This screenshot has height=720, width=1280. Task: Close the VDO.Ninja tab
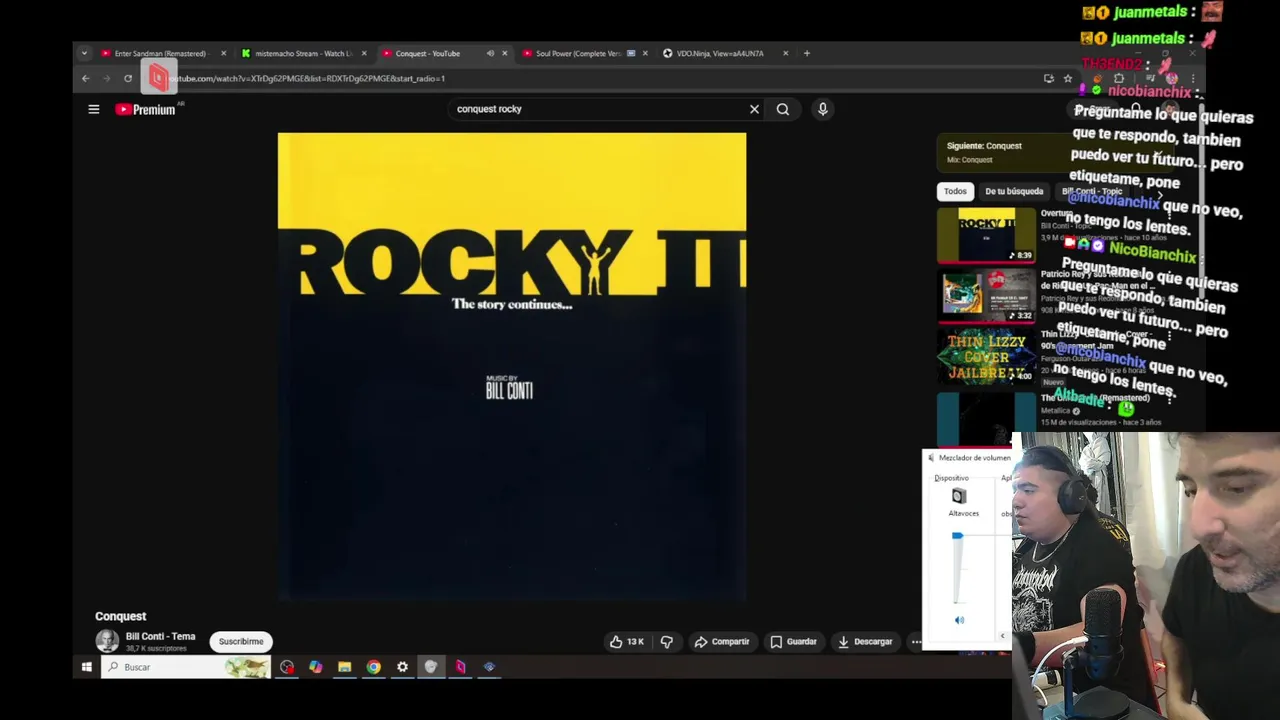(x=786, y=53)
